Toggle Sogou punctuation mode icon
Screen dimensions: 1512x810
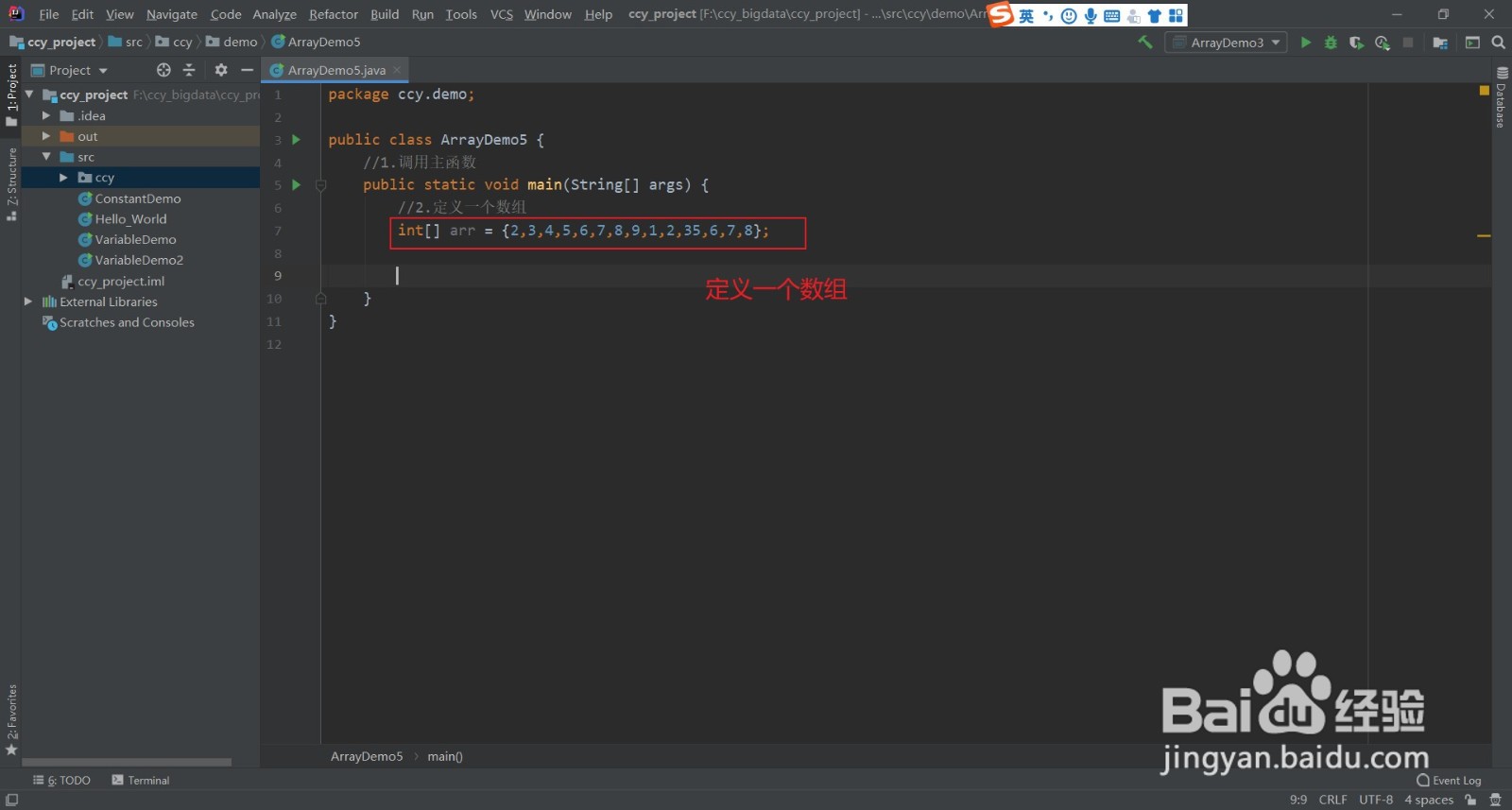click(x=1048, y=16)
